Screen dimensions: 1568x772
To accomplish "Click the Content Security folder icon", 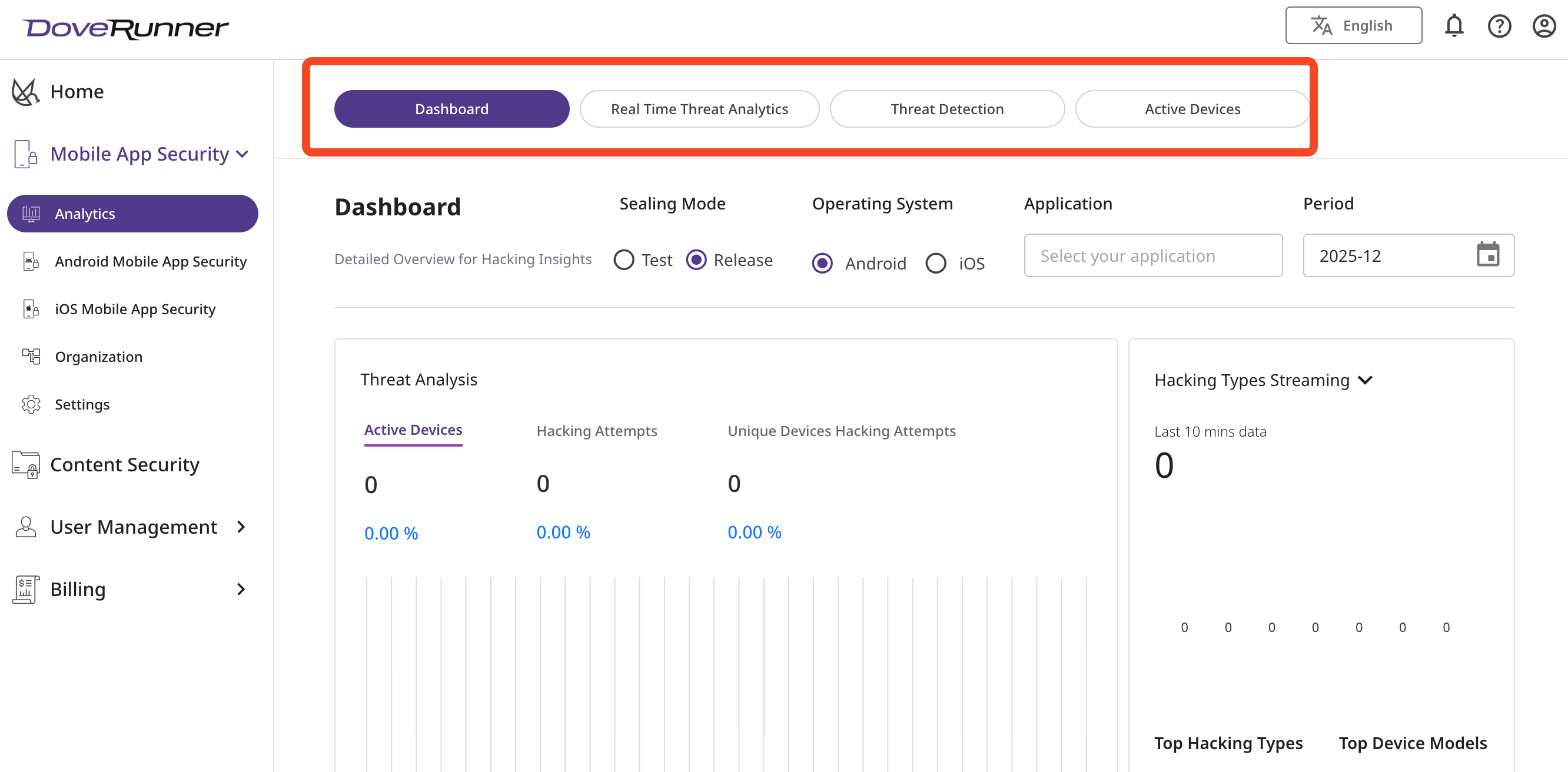I will (25, 465).
